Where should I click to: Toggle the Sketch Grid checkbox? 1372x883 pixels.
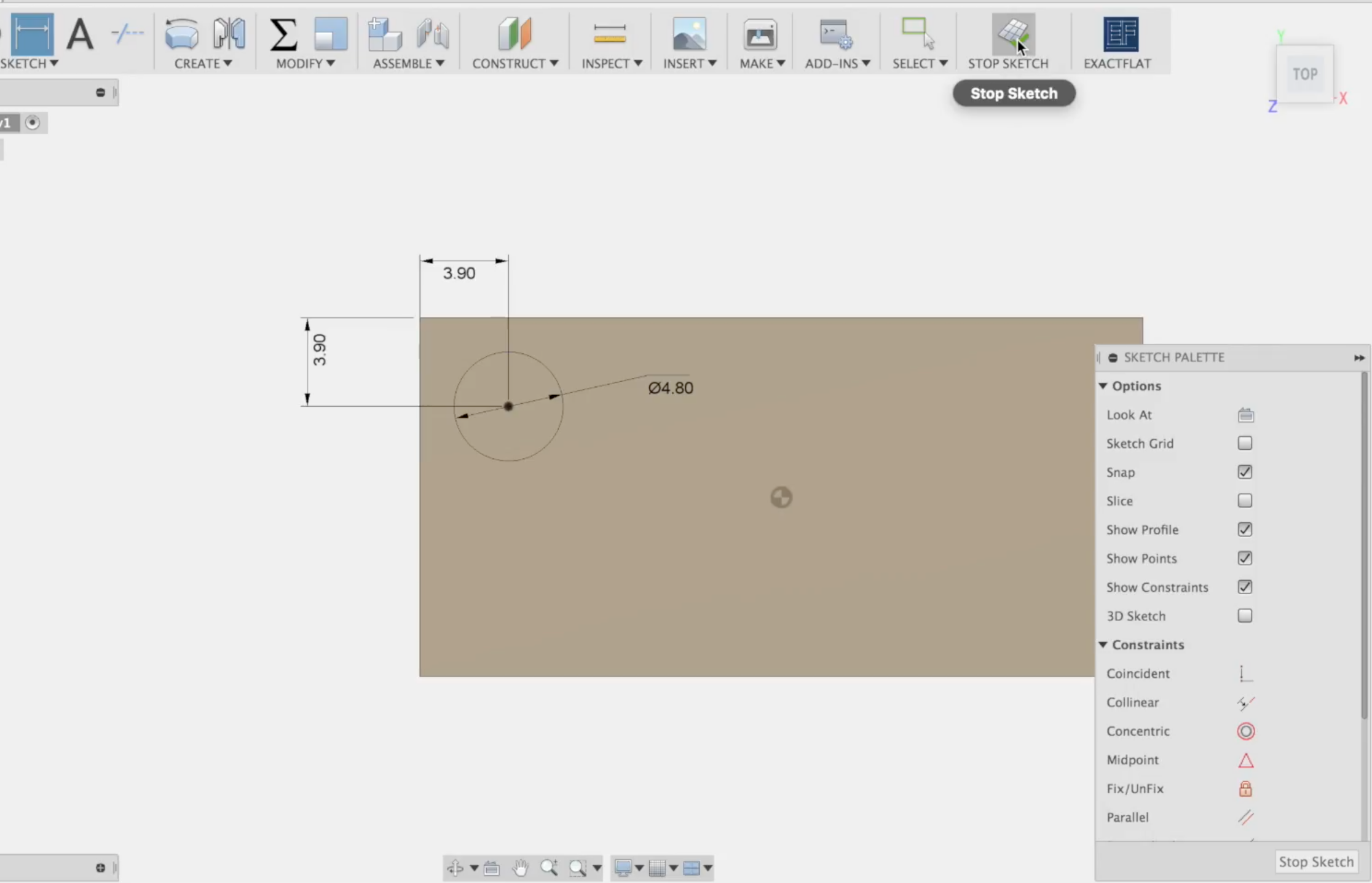1245,443
